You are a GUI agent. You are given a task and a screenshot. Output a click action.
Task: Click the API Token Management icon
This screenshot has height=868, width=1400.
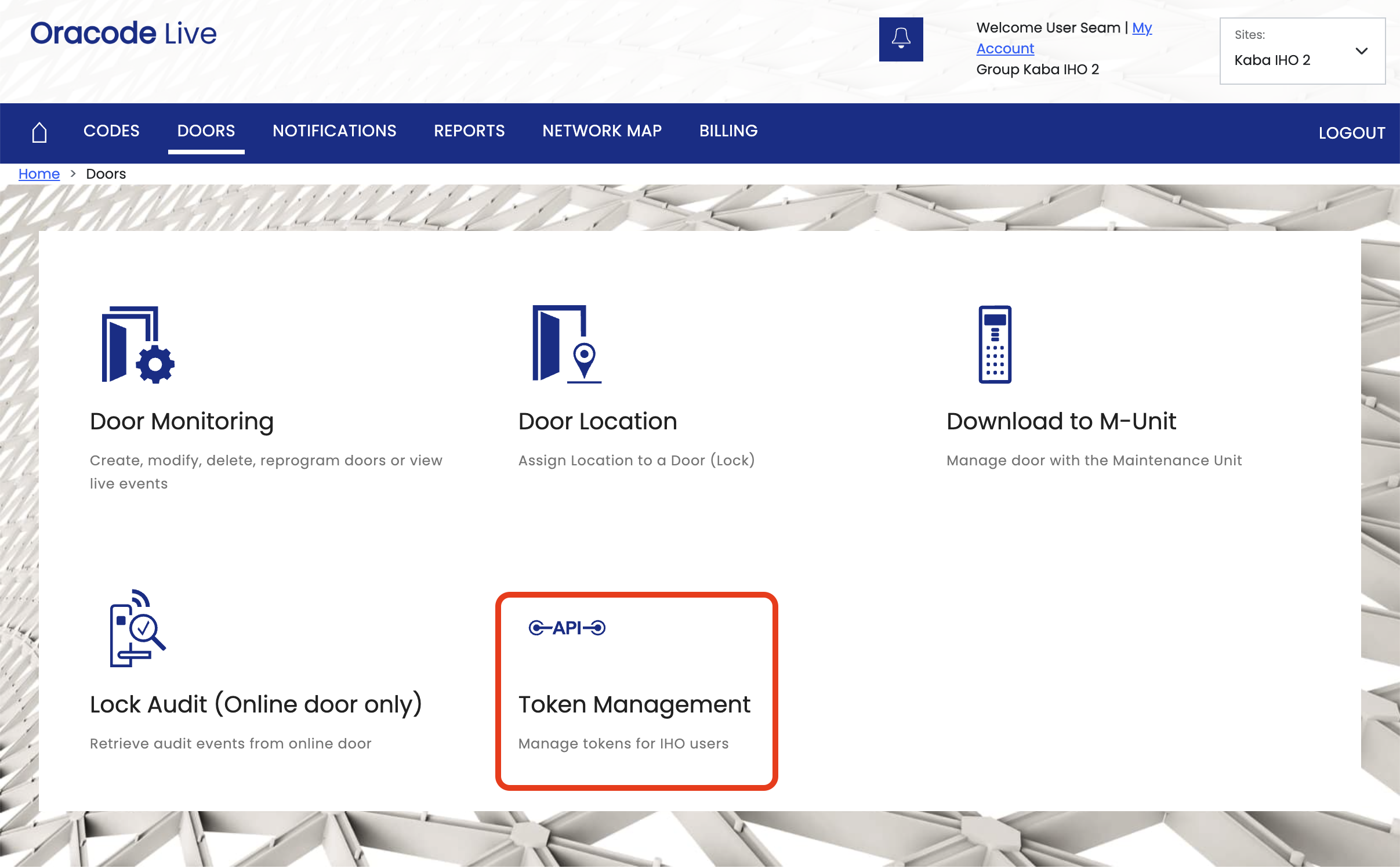[x=567, y=628]
